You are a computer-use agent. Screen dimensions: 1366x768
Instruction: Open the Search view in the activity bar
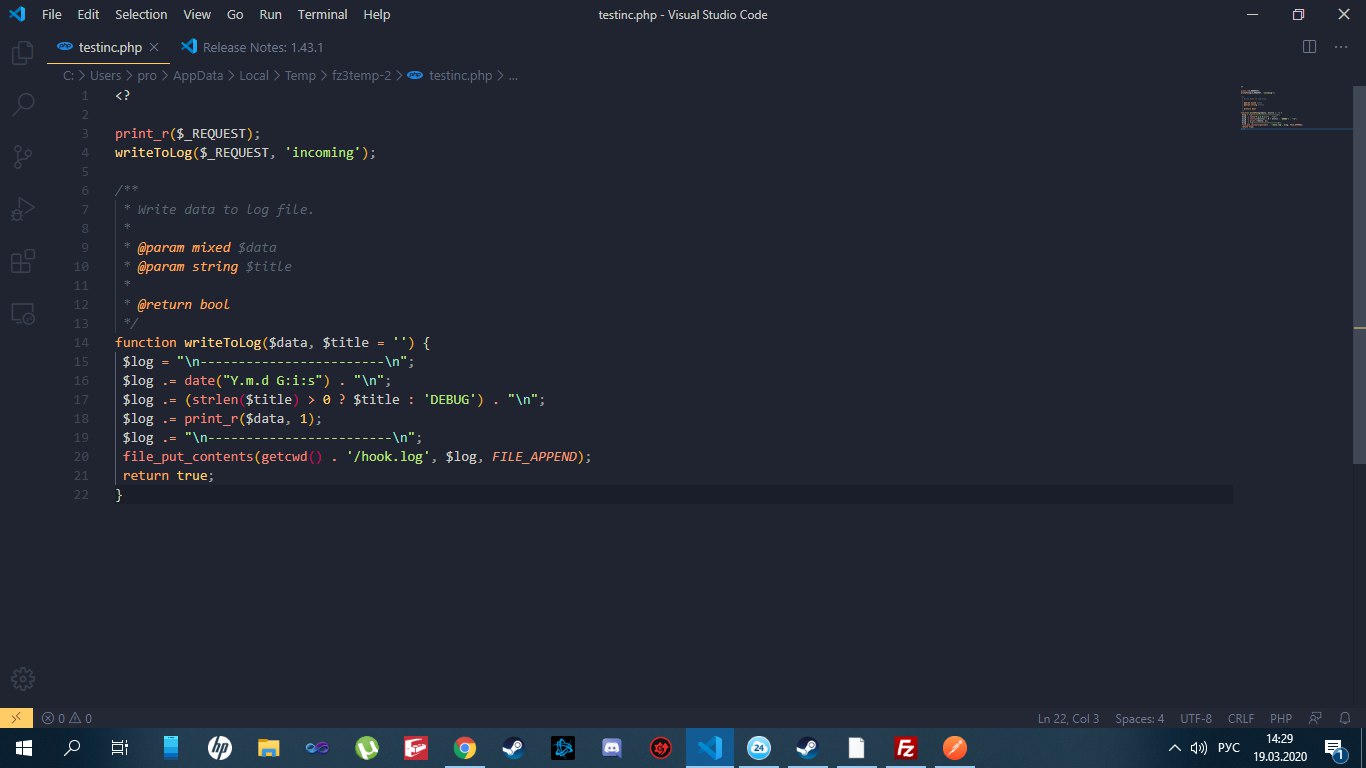pyautogui.click(x=23, y=104)
